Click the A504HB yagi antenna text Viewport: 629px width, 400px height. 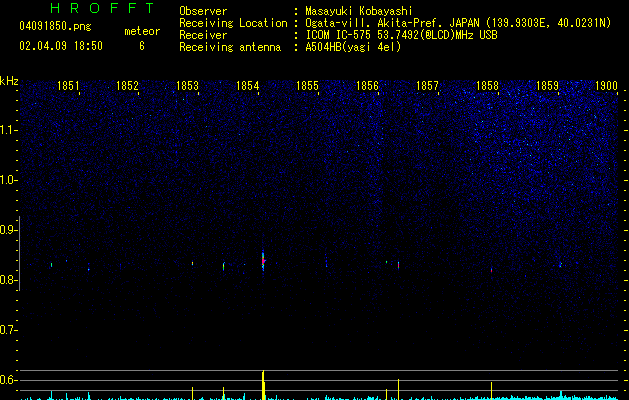[353, 47]
